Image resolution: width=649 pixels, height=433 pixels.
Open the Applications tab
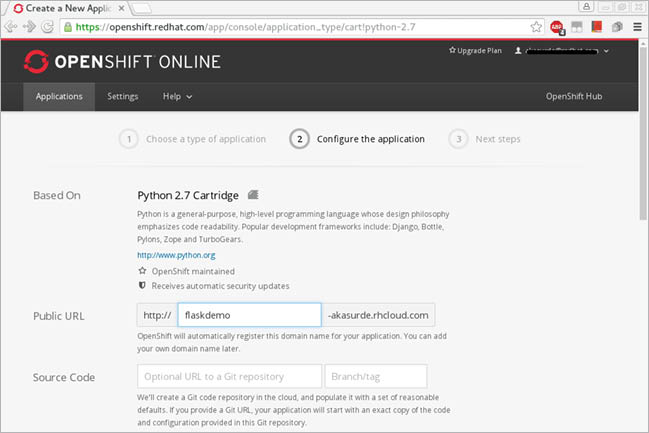pos(59,97)
